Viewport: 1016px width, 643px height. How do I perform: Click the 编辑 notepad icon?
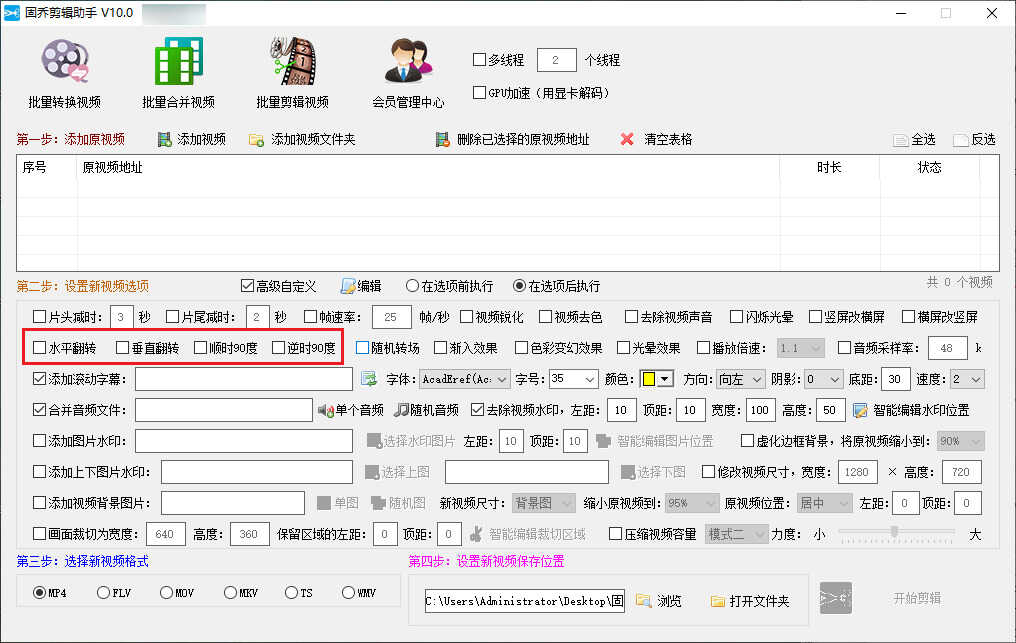[348, 286]
